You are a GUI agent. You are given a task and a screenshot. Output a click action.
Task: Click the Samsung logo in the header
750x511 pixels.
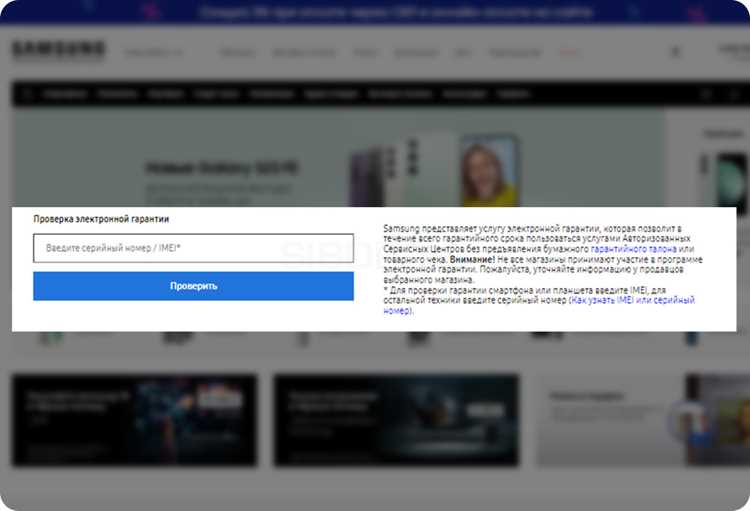58,49
